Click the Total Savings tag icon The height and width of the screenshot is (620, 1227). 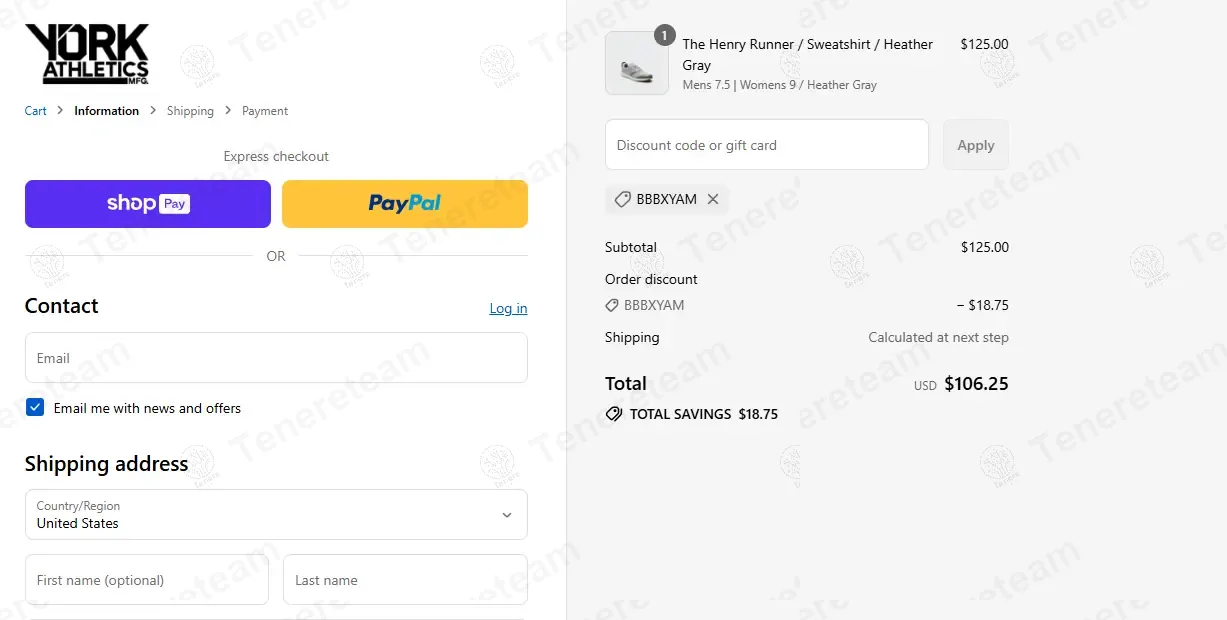click(x=614, y=414)
